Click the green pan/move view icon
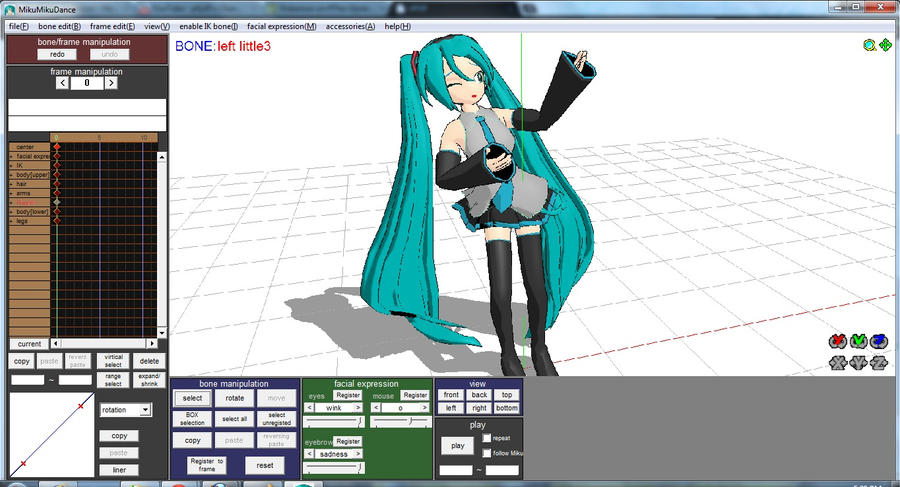The height and width of the screenshot is (487, 900). [x=885, y=45]
